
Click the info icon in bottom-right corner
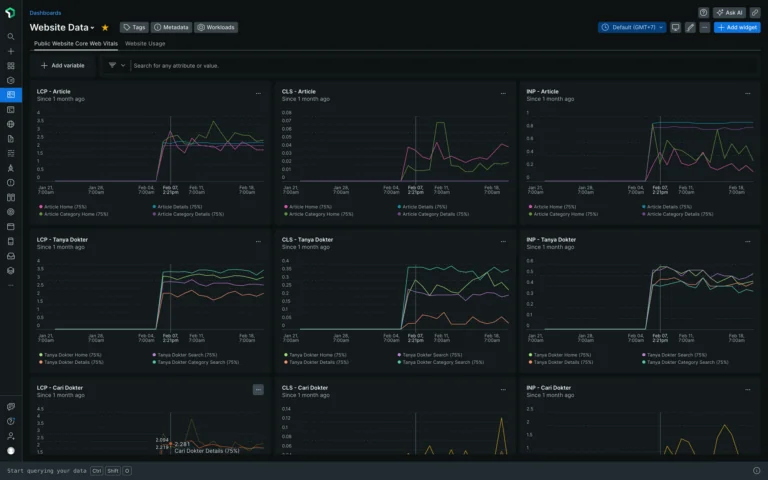pyautogui.click(x=757, y=471)
